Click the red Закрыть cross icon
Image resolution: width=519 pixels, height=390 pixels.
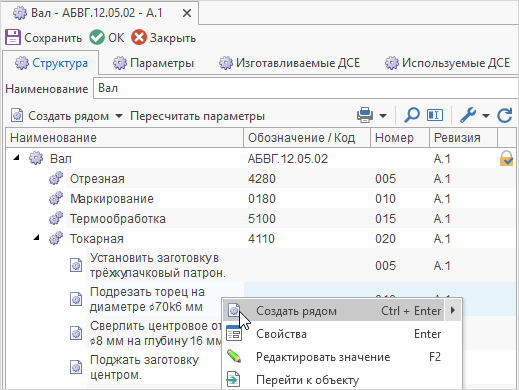click(x=139, y=37)
